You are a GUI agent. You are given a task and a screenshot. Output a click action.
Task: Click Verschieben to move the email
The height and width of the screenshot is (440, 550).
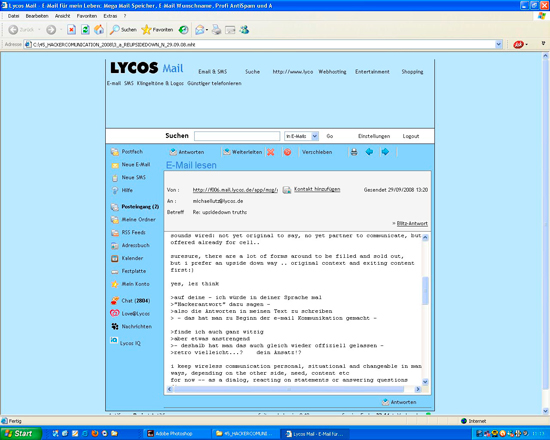(x=317, y=152)
